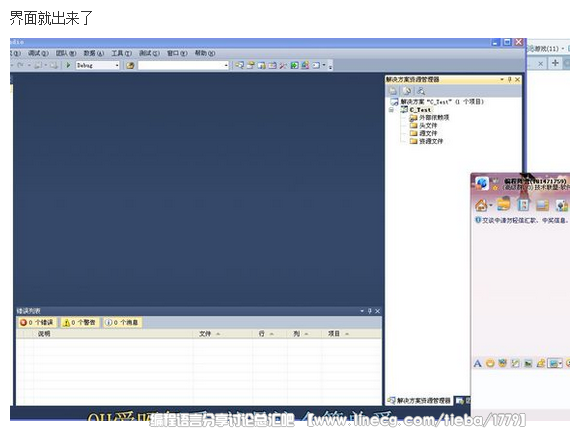Select the 头文件 folder

pyautogui.click(x=423, y=125)
